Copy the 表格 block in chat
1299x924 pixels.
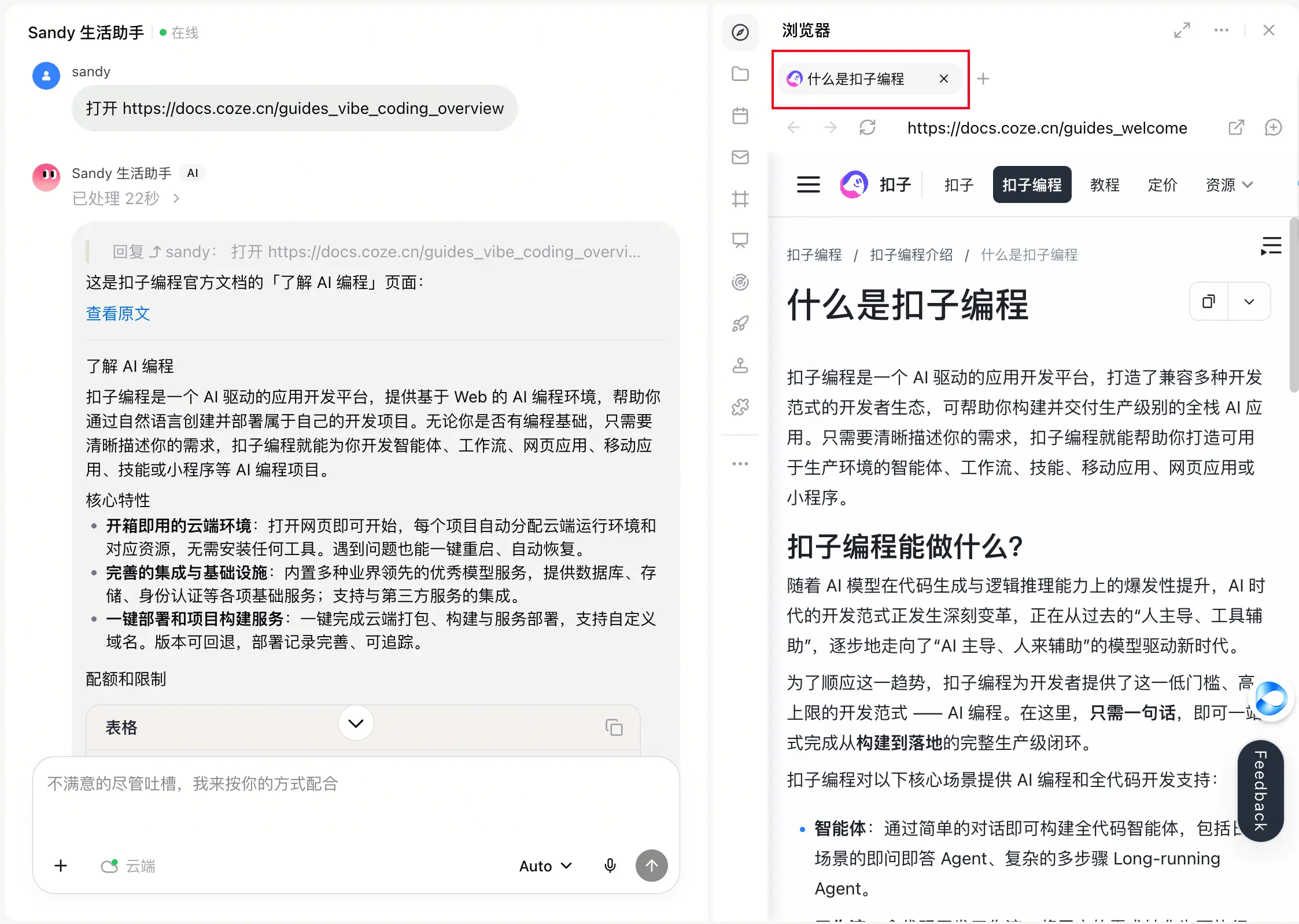coord(614,727)
